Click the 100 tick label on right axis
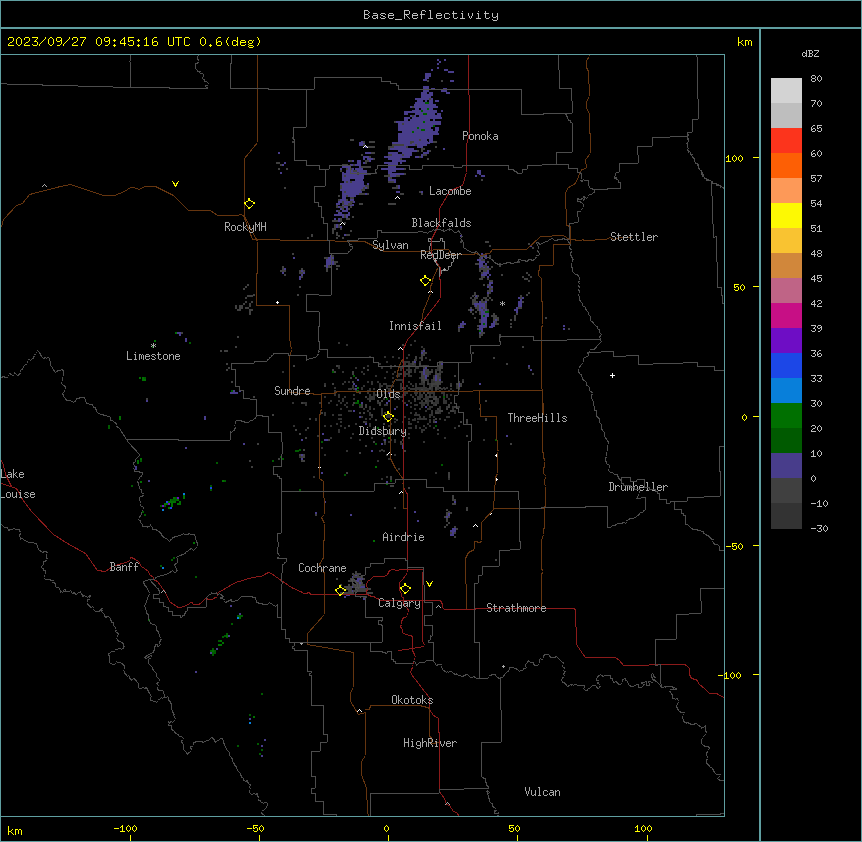This screenshot has height=842, width=862. (x=734, y=159)
